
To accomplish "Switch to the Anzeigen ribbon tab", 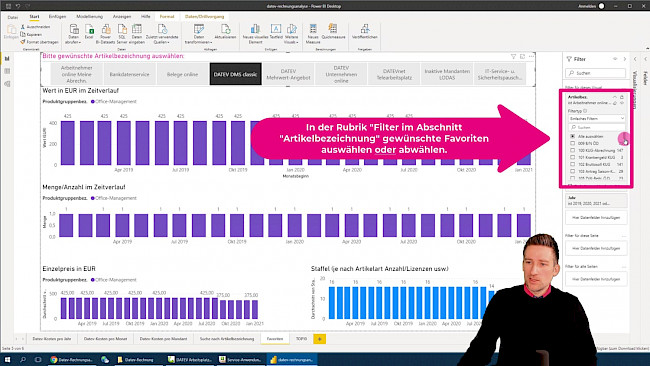I will (x=122, y=17).
